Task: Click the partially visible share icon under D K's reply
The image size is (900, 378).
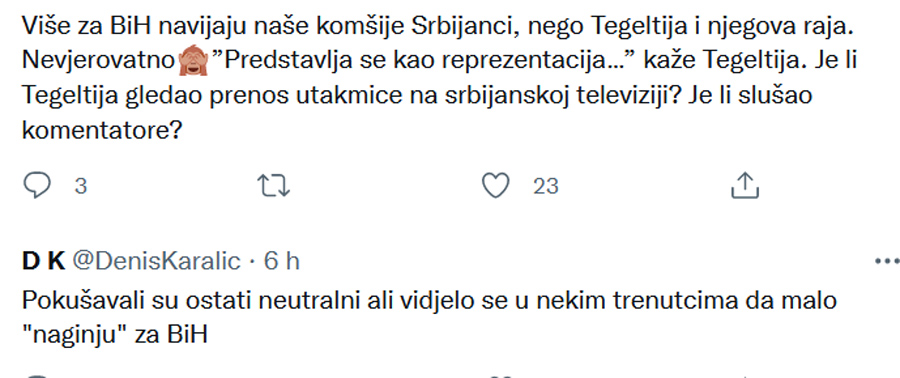Action: coord(746,376)
